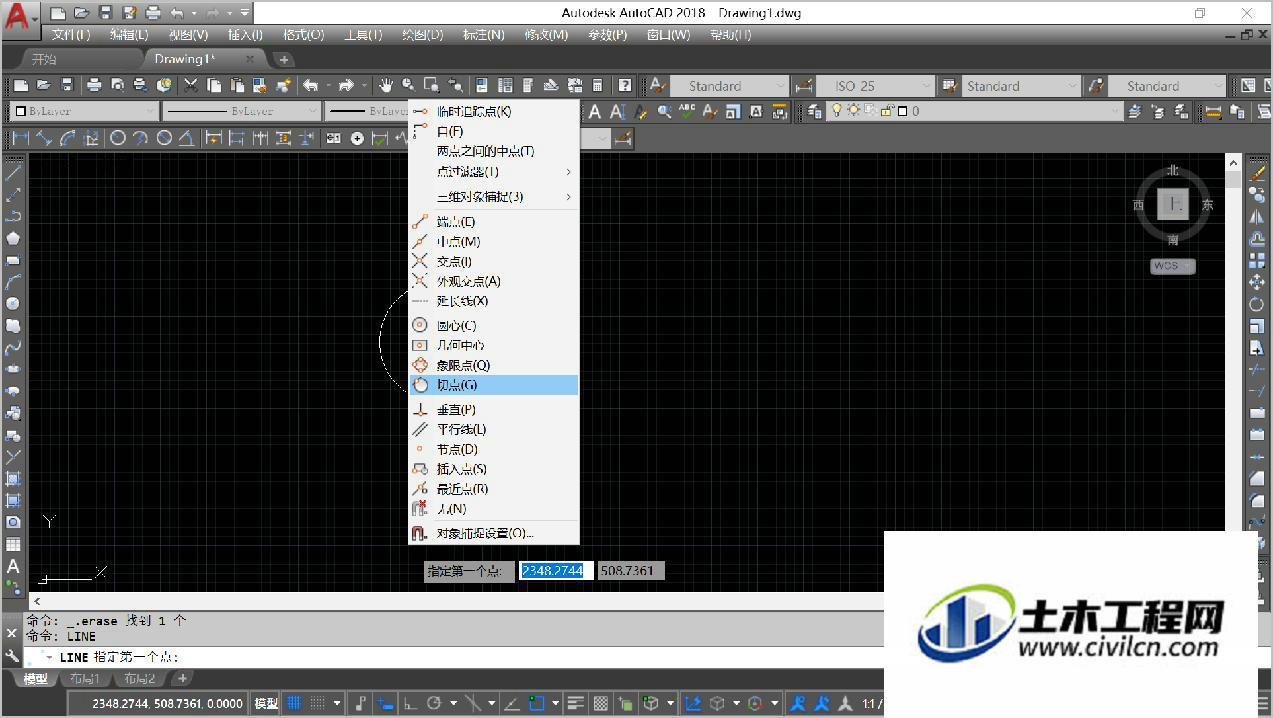
Task: Open the ISO 25 dimension style dropdown
Action: coord(877,86)
